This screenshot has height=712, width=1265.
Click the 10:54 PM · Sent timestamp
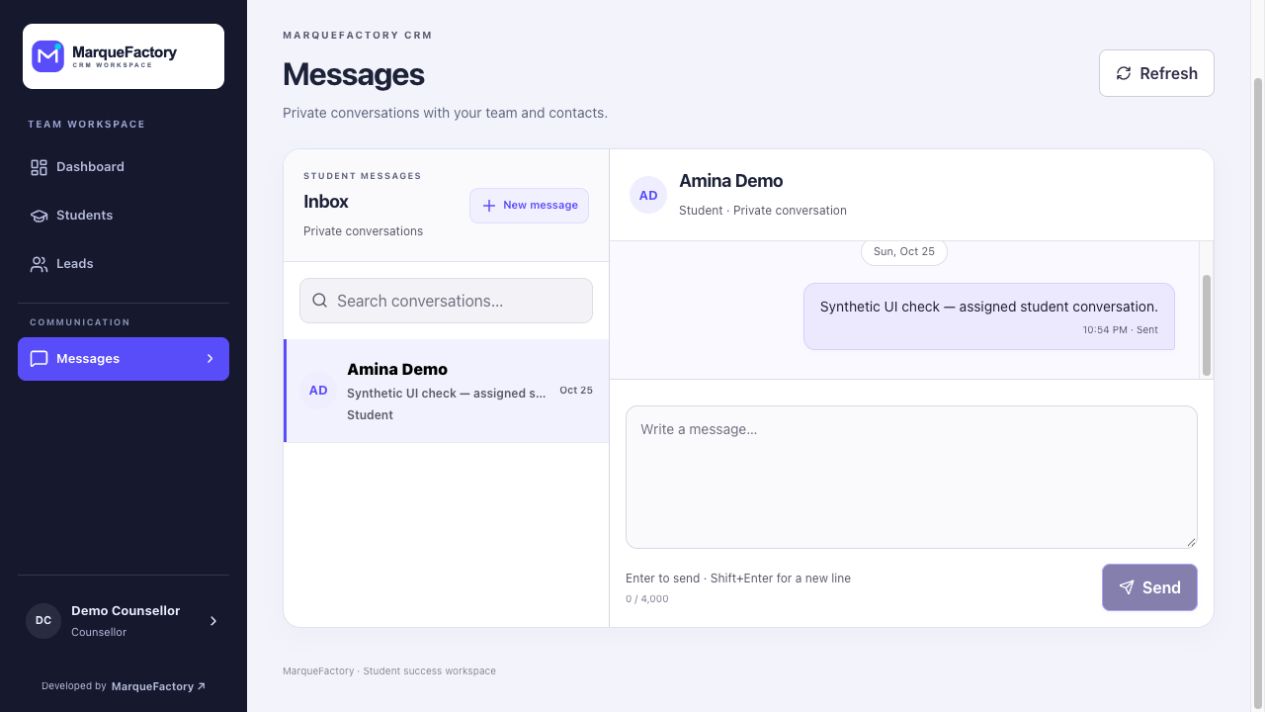click(x=1120, y=329)
